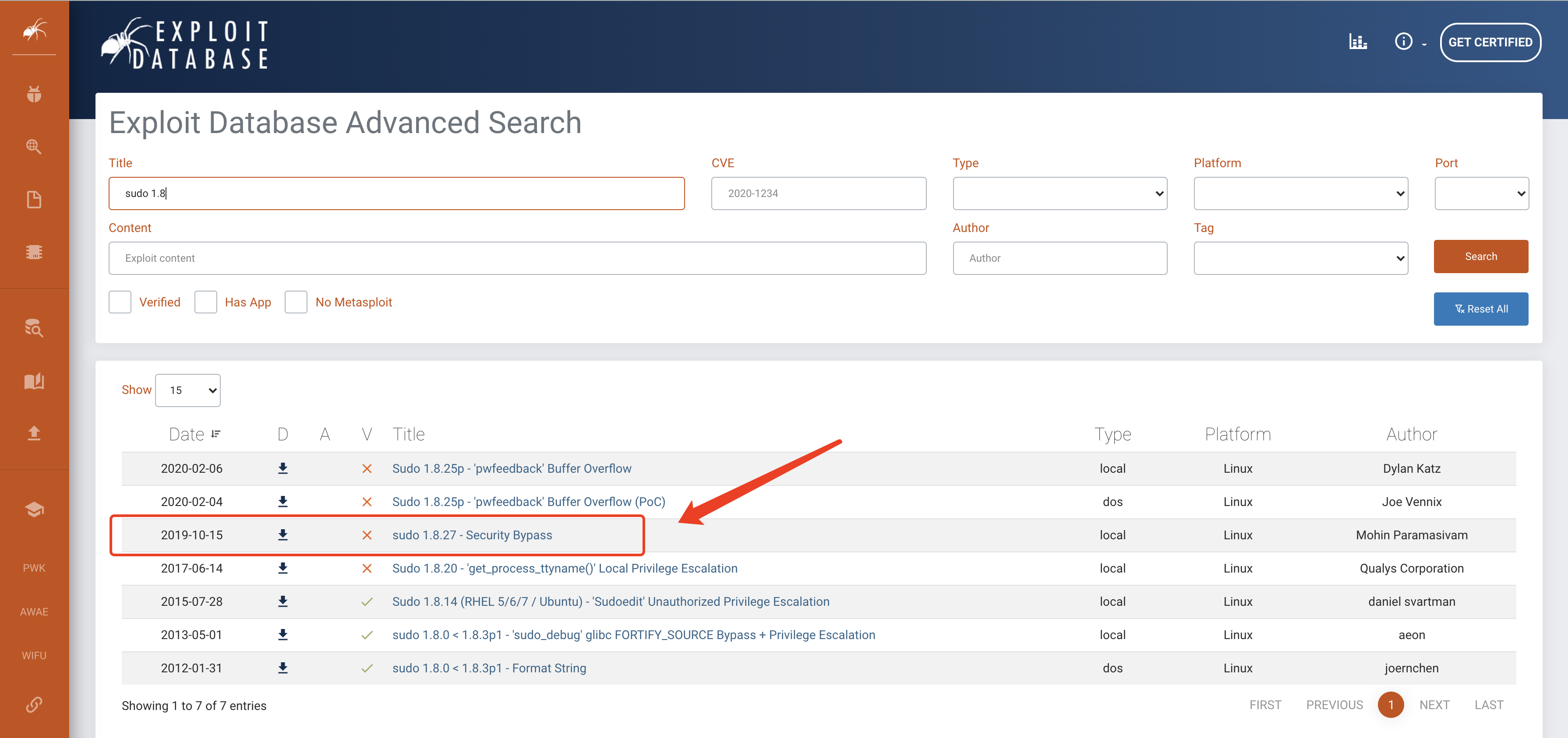
Task: Download the Sudo 1.8.25p Buffer Overflow exploit
Action: (283, 468)
